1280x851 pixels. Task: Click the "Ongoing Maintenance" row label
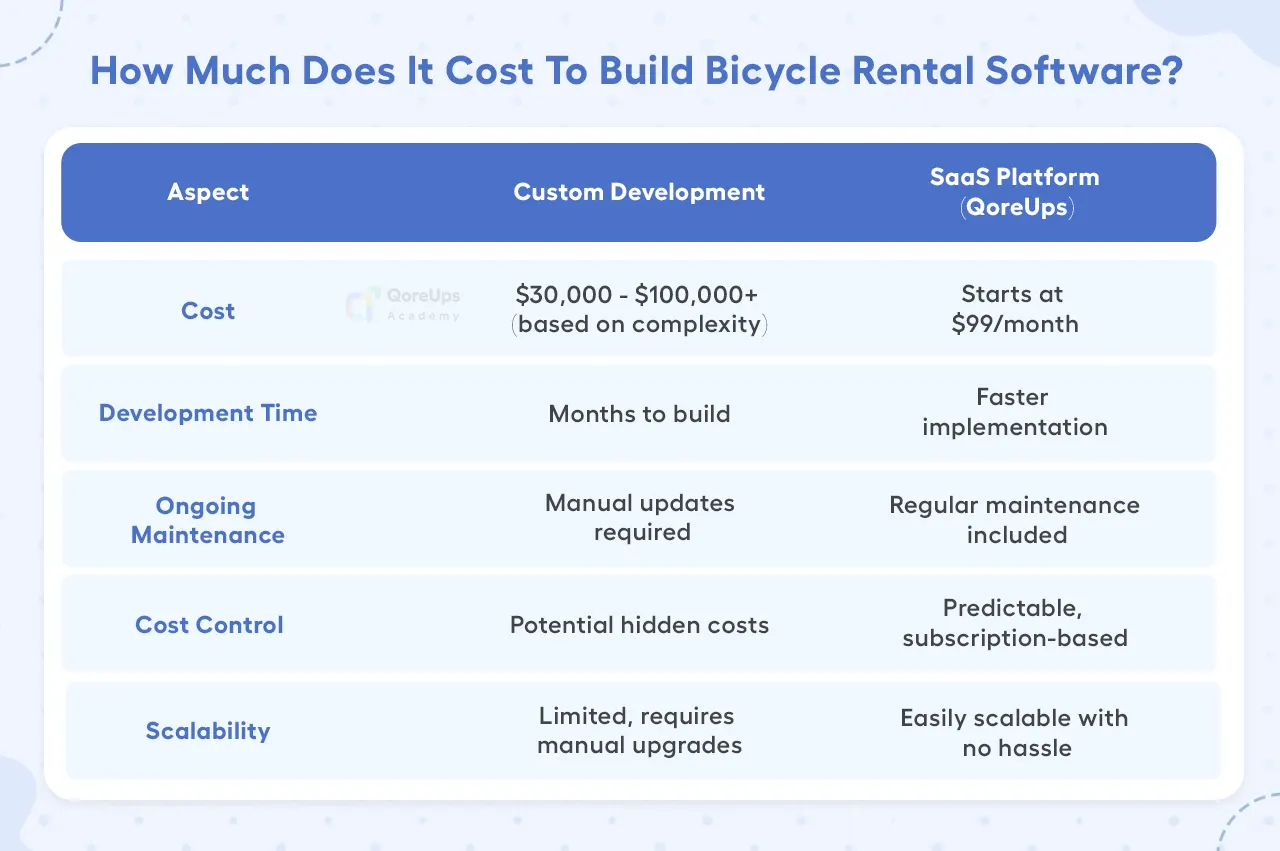tap(208, 520)
